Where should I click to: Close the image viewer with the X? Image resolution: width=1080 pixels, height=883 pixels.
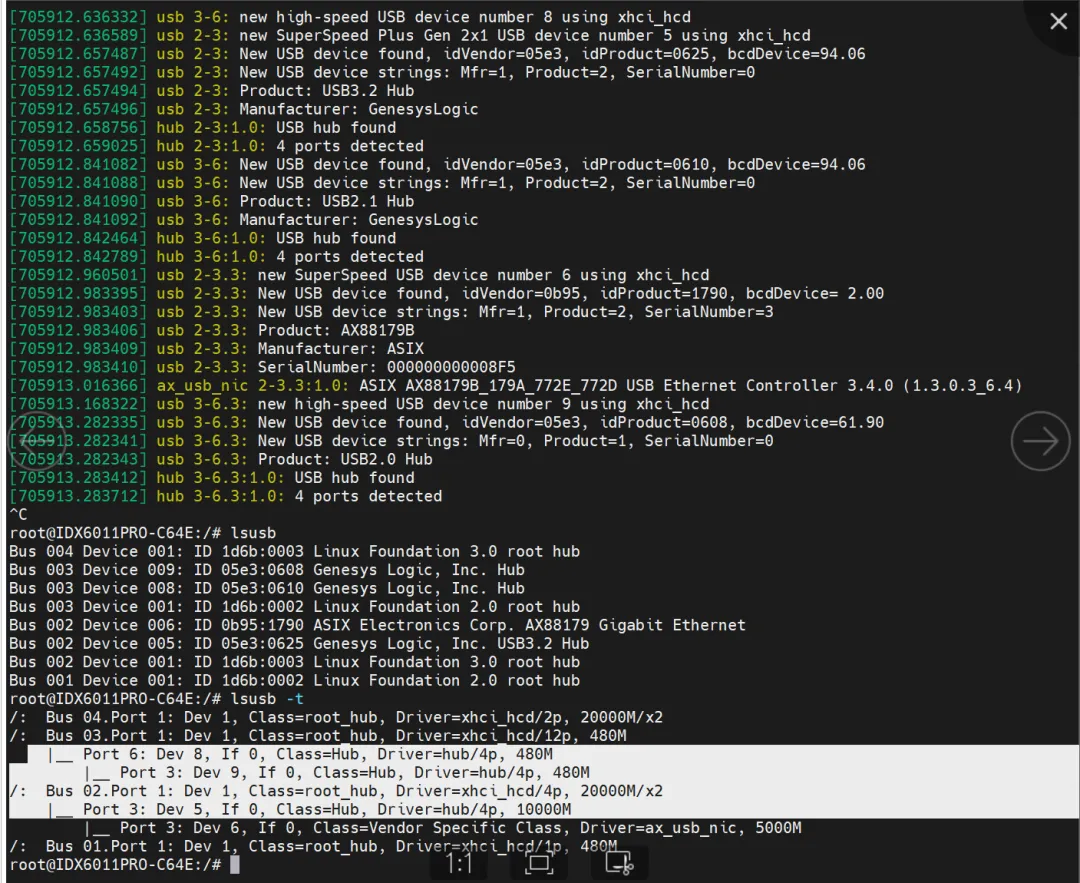coord(1058,21)
